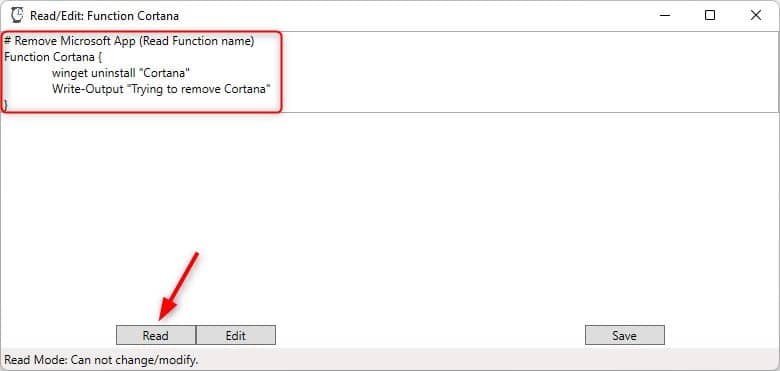Click the 'Read/Edit: Function Cortana' window title
This screenshot has height=371, width=780.
coord(104,16)
